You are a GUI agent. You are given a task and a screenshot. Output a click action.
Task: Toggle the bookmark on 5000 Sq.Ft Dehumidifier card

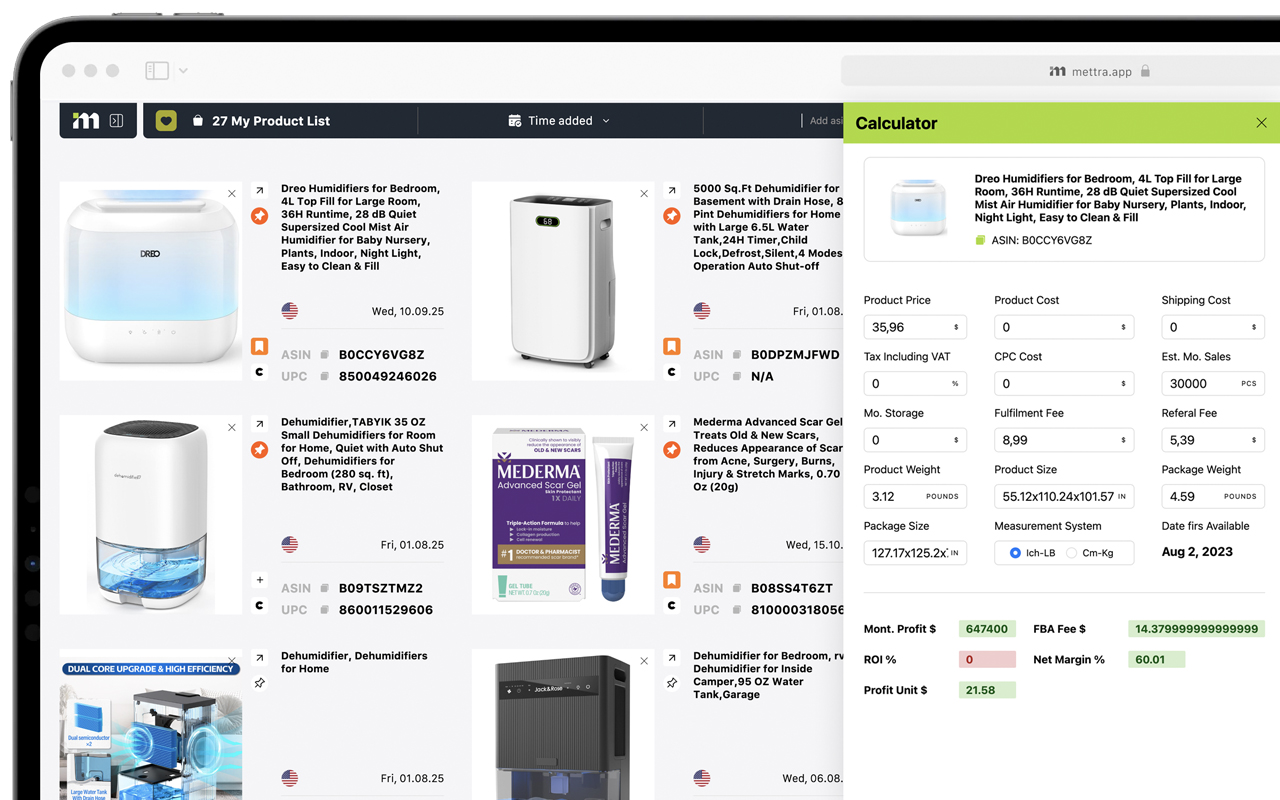(x=672, y=347)
